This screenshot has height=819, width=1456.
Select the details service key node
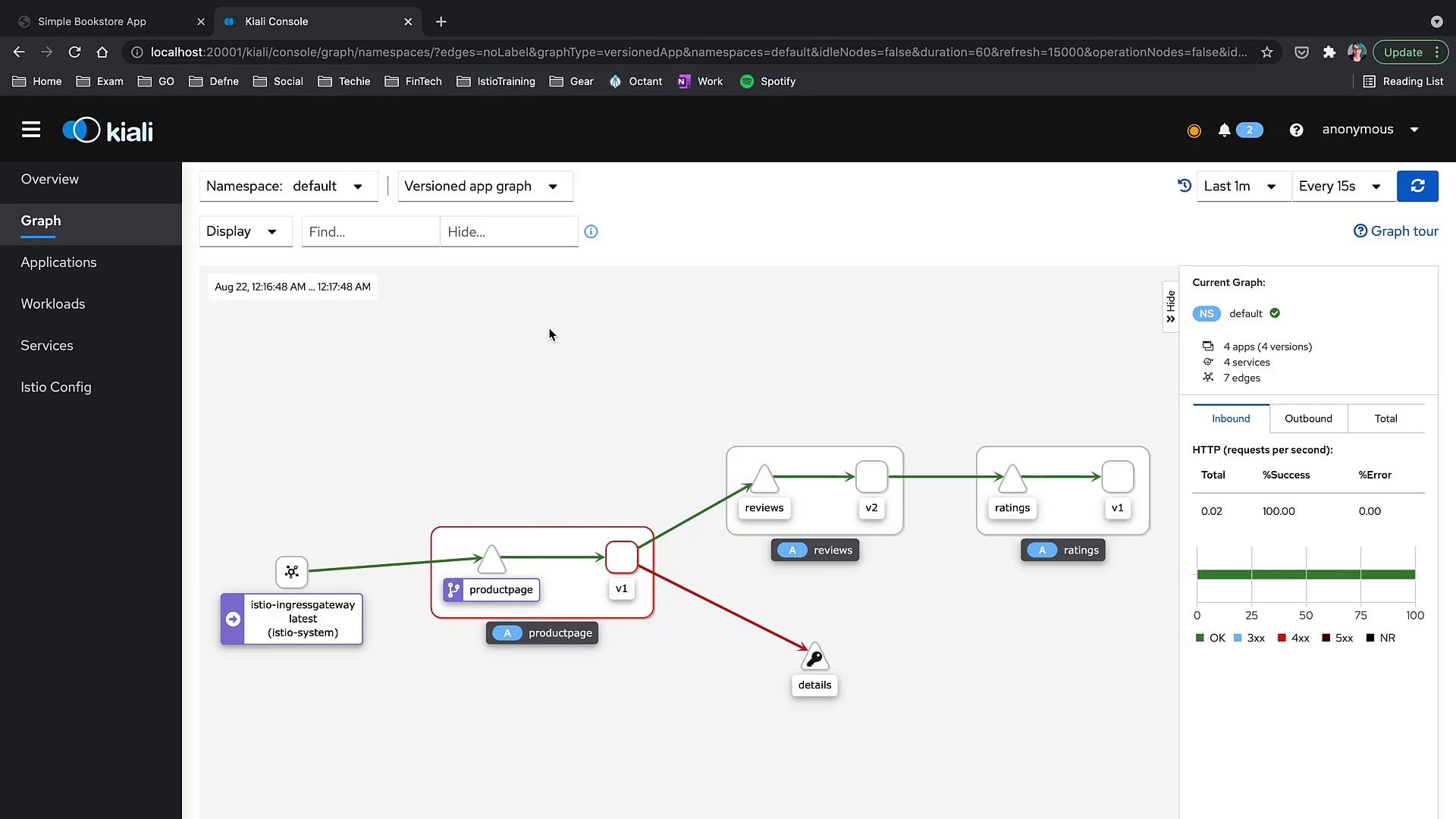click(814, 658)
